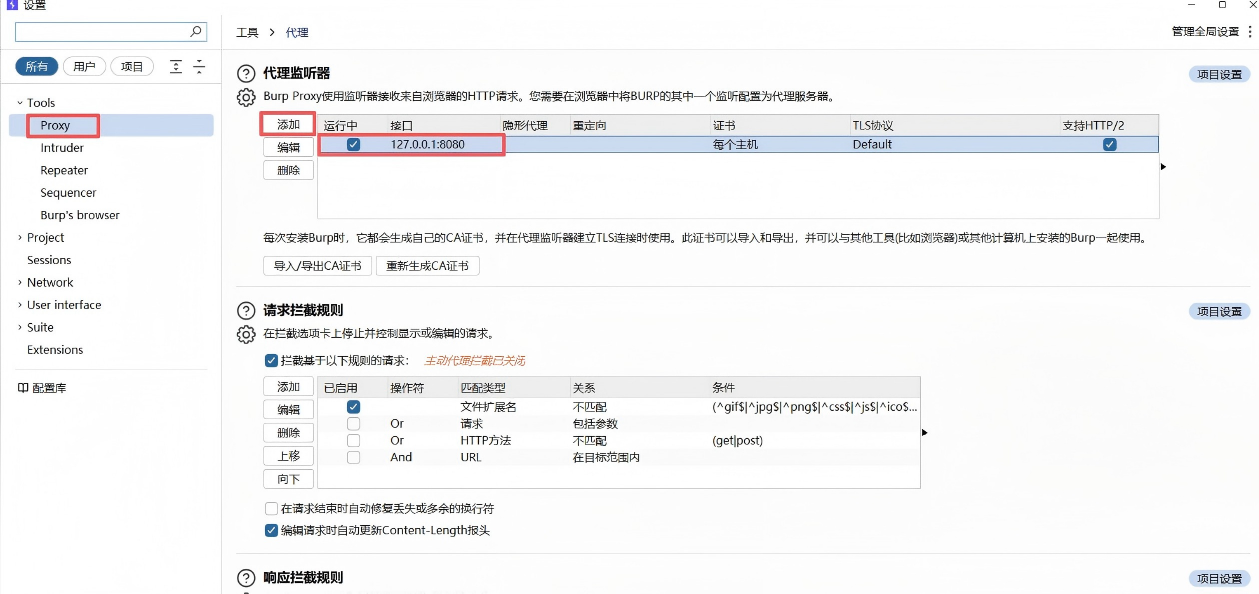Open 管理全局设置 at the top right
This screenshot has width=1259, height=594.
pos(1205,32)
